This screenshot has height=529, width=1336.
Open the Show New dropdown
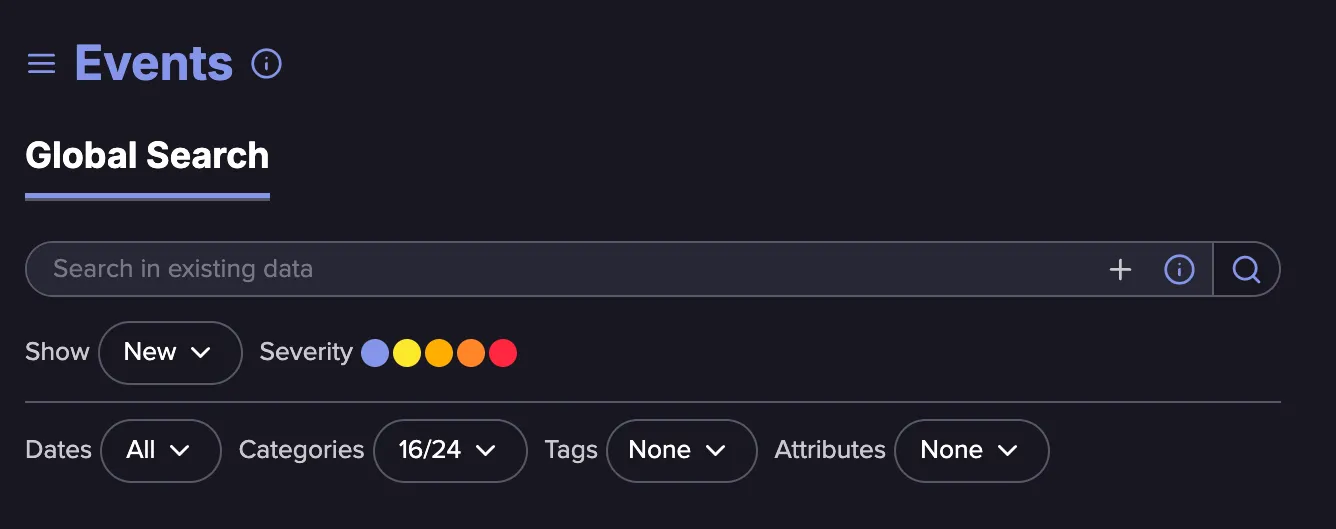tap(170, 352)
